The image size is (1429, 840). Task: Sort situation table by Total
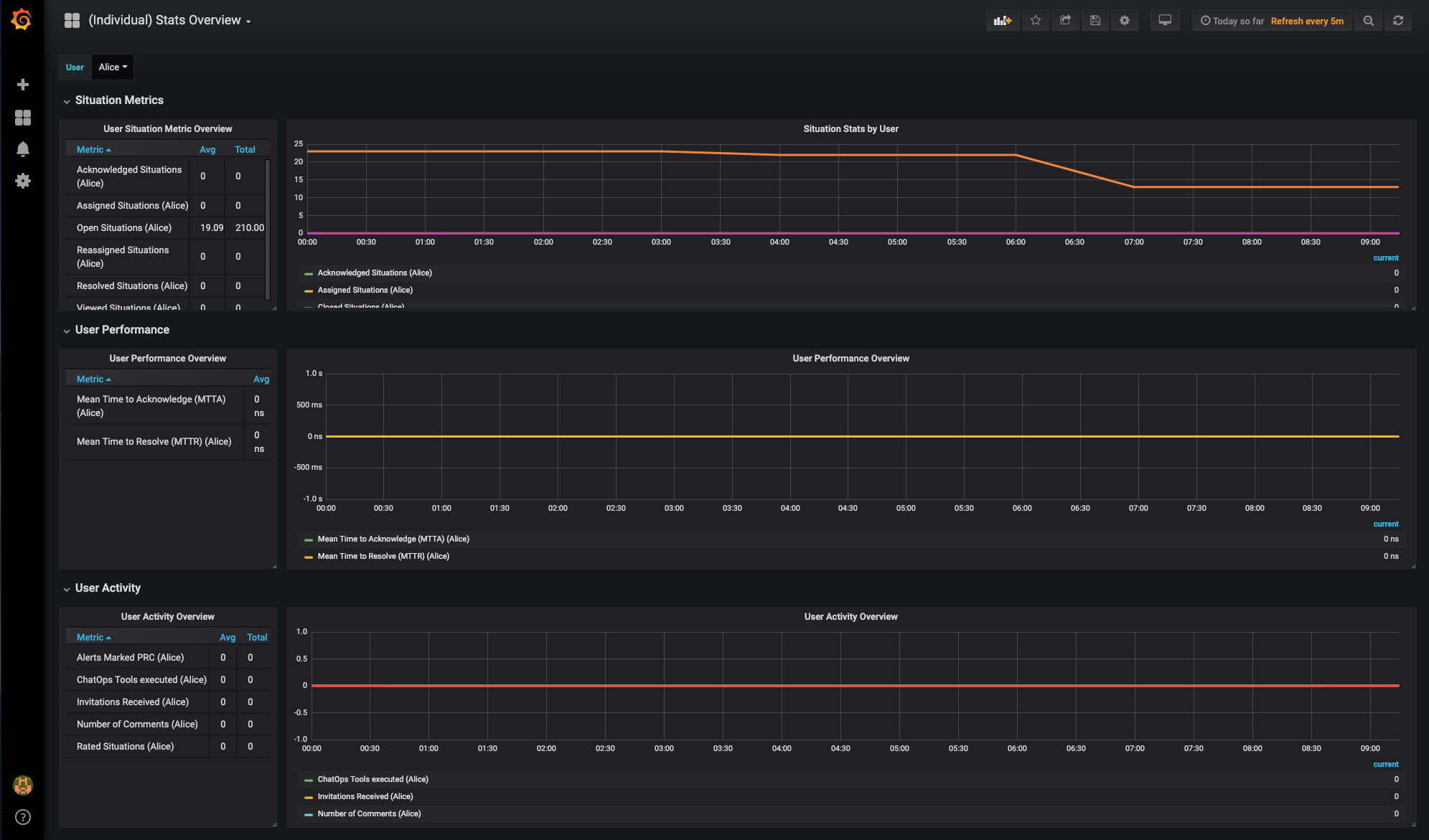pyautogui.click(x=245, y=149)
